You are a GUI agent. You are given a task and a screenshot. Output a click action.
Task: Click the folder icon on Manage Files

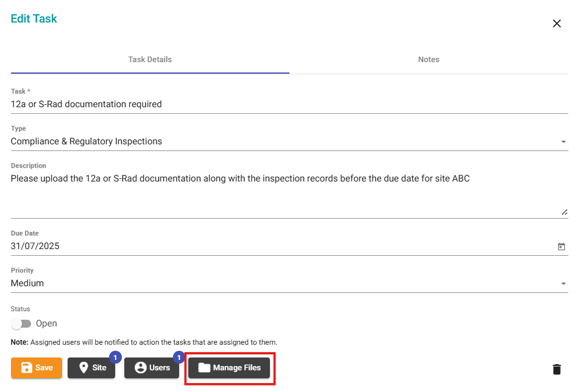(204, 367)
